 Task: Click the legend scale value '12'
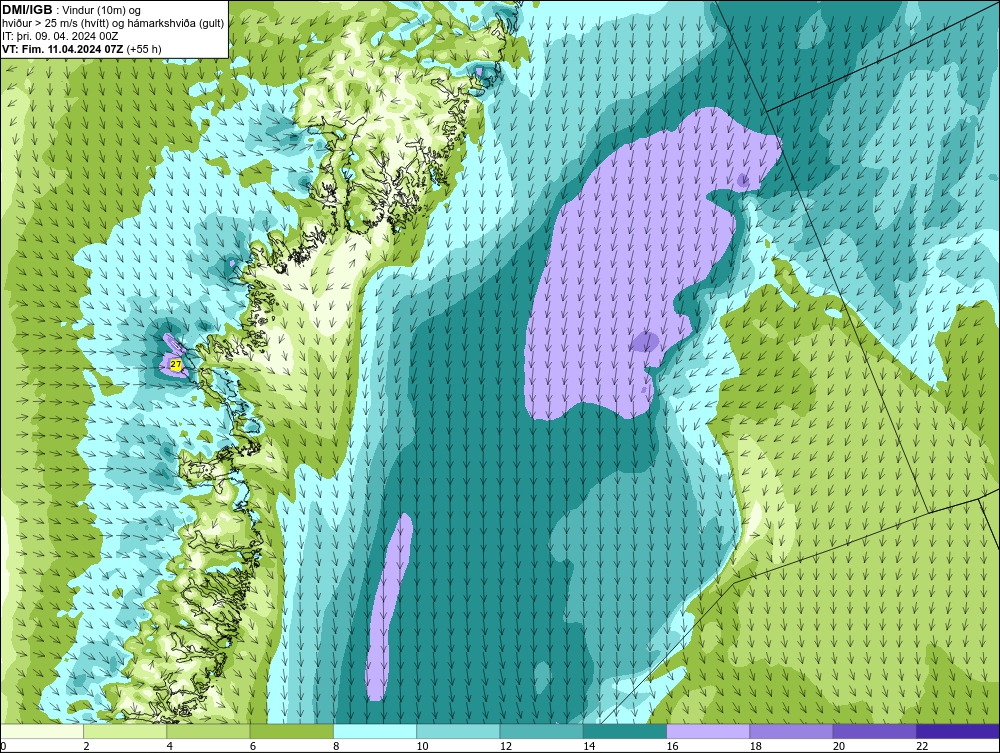(x=506, y=747)
